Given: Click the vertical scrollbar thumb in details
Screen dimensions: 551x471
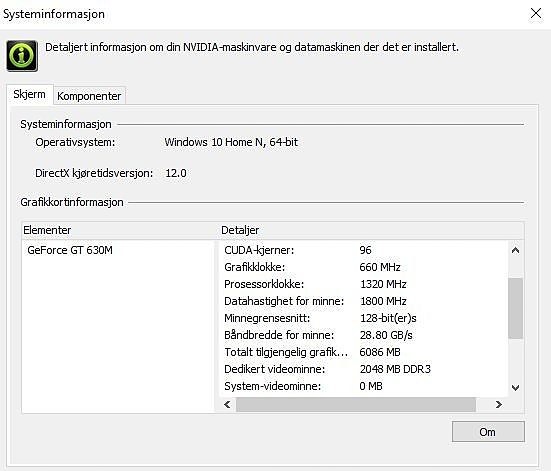Looking at the screenshot, I should pos(516,308).
